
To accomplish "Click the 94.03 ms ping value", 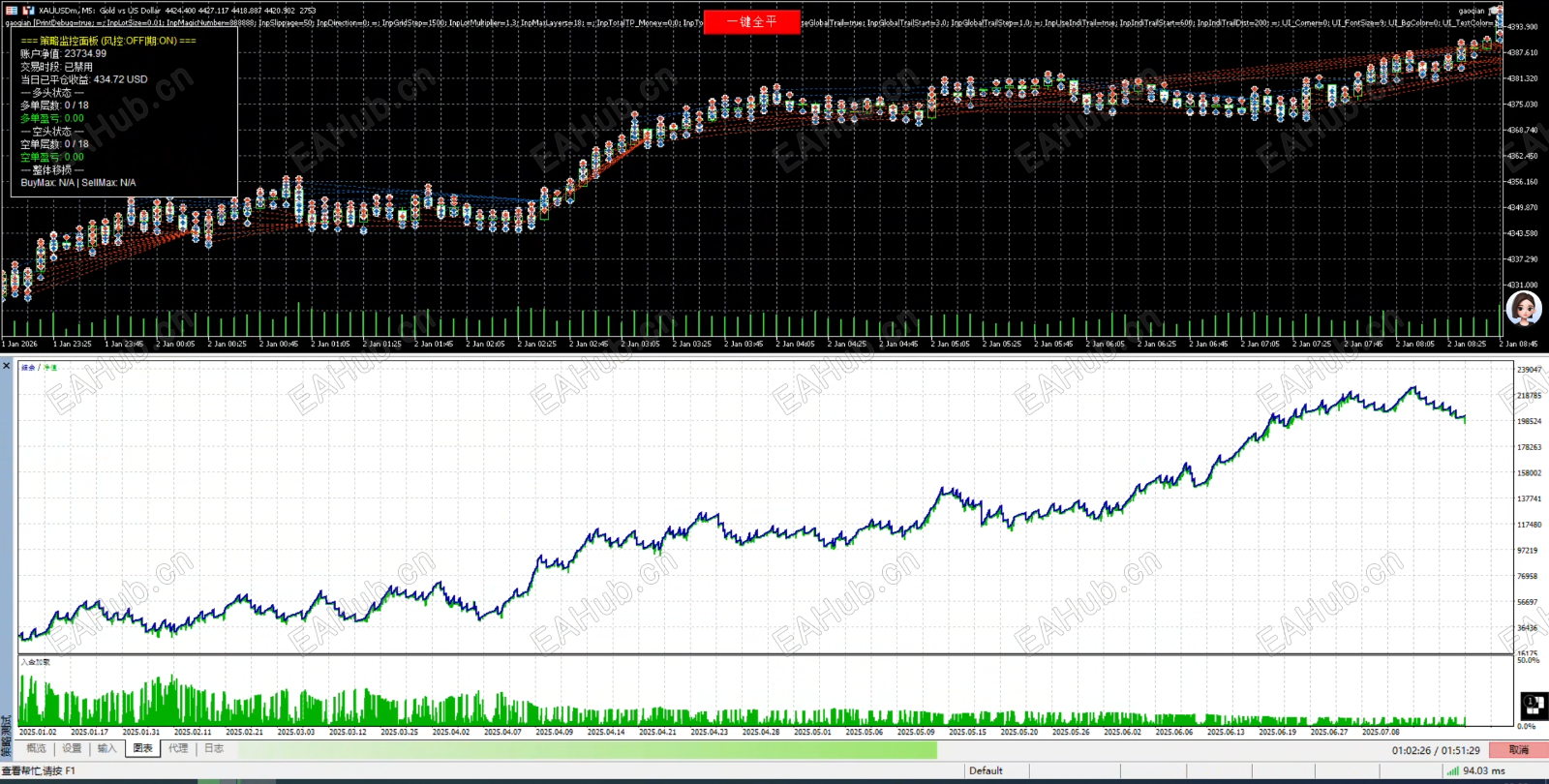I will (x=1484, y=770).
